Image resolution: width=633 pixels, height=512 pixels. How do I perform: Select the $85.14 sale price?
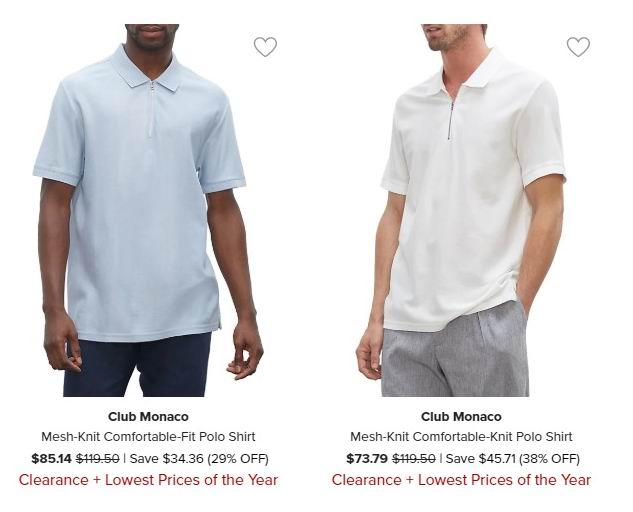pyautogui.click(x=51, y=459)
